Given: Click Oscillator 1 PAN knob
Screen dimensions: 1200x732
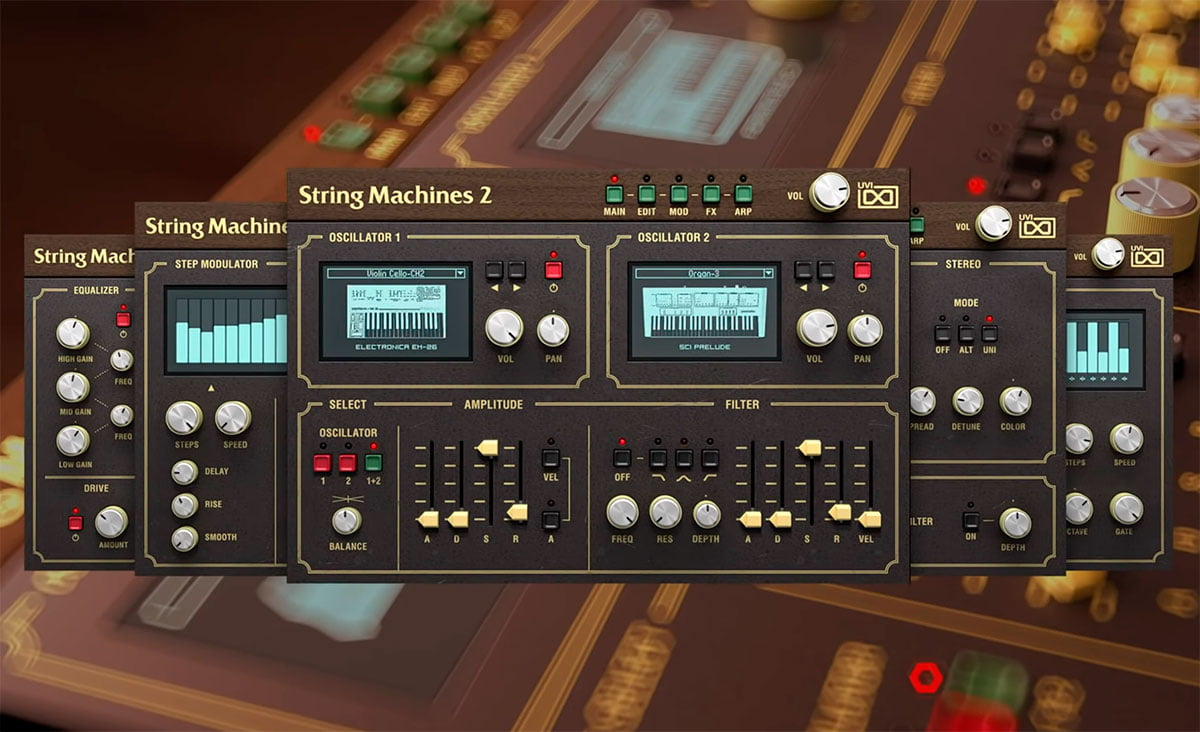Looking at the screenshot, I should click(x=553, y=330).
